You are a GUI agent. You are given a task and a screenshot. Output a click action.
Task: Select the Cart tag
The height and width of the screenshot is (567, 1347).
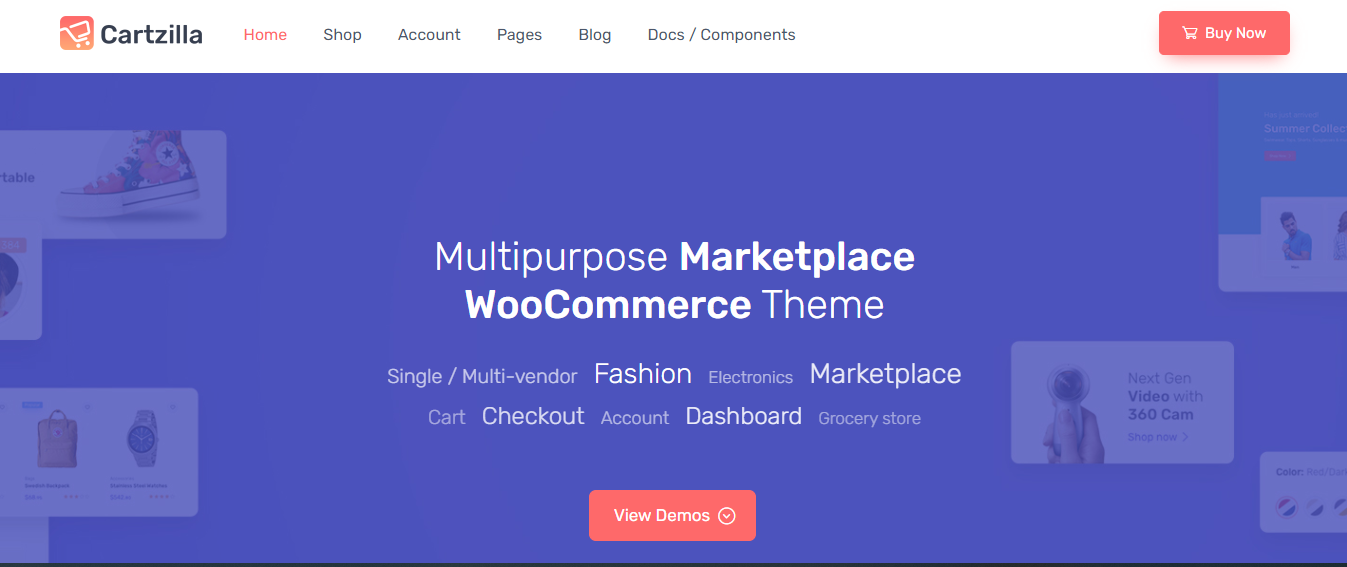tap(446, 418)
